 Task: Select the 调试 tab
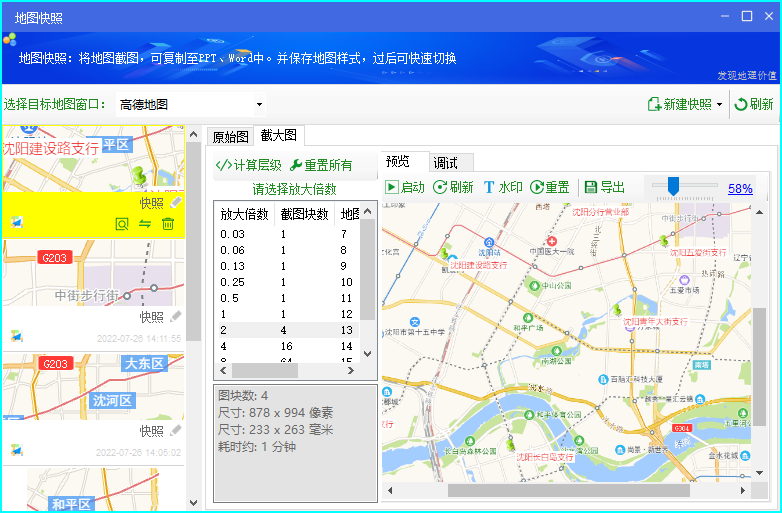click(451, 163)
